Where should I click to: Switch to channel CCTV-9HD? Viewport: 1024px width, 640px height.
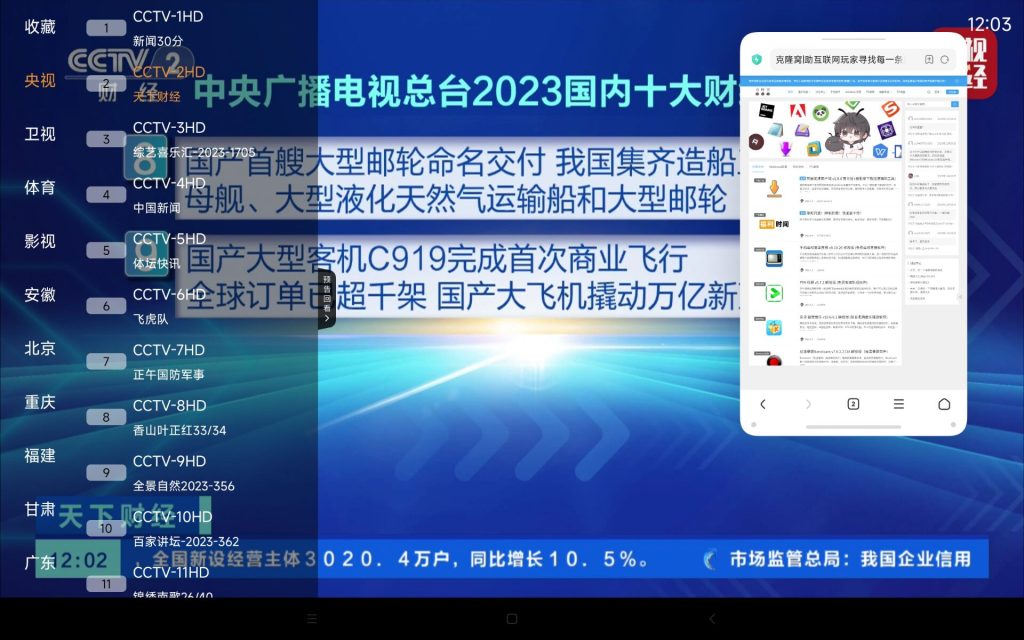click(x=169, y=460)
